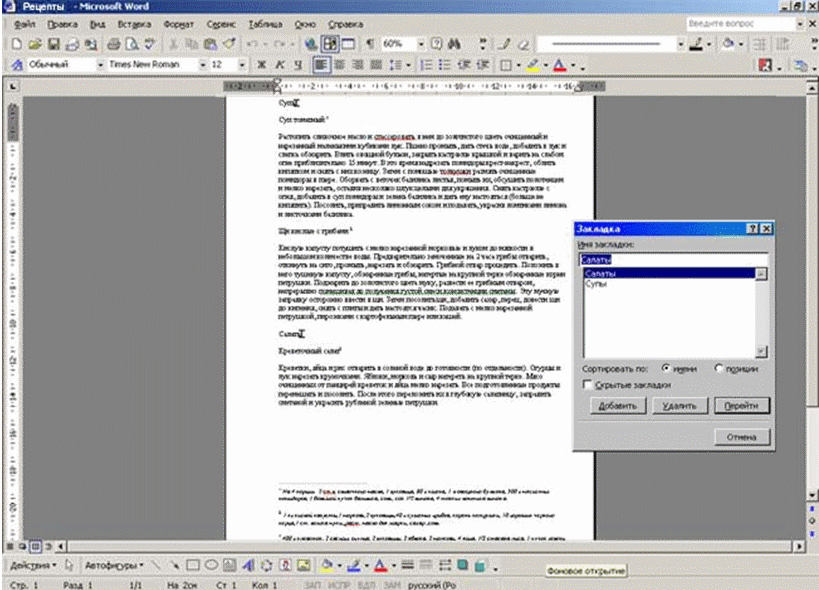Open a file with the folder icon
Screen dimensions: 819x590
point(35,44)
